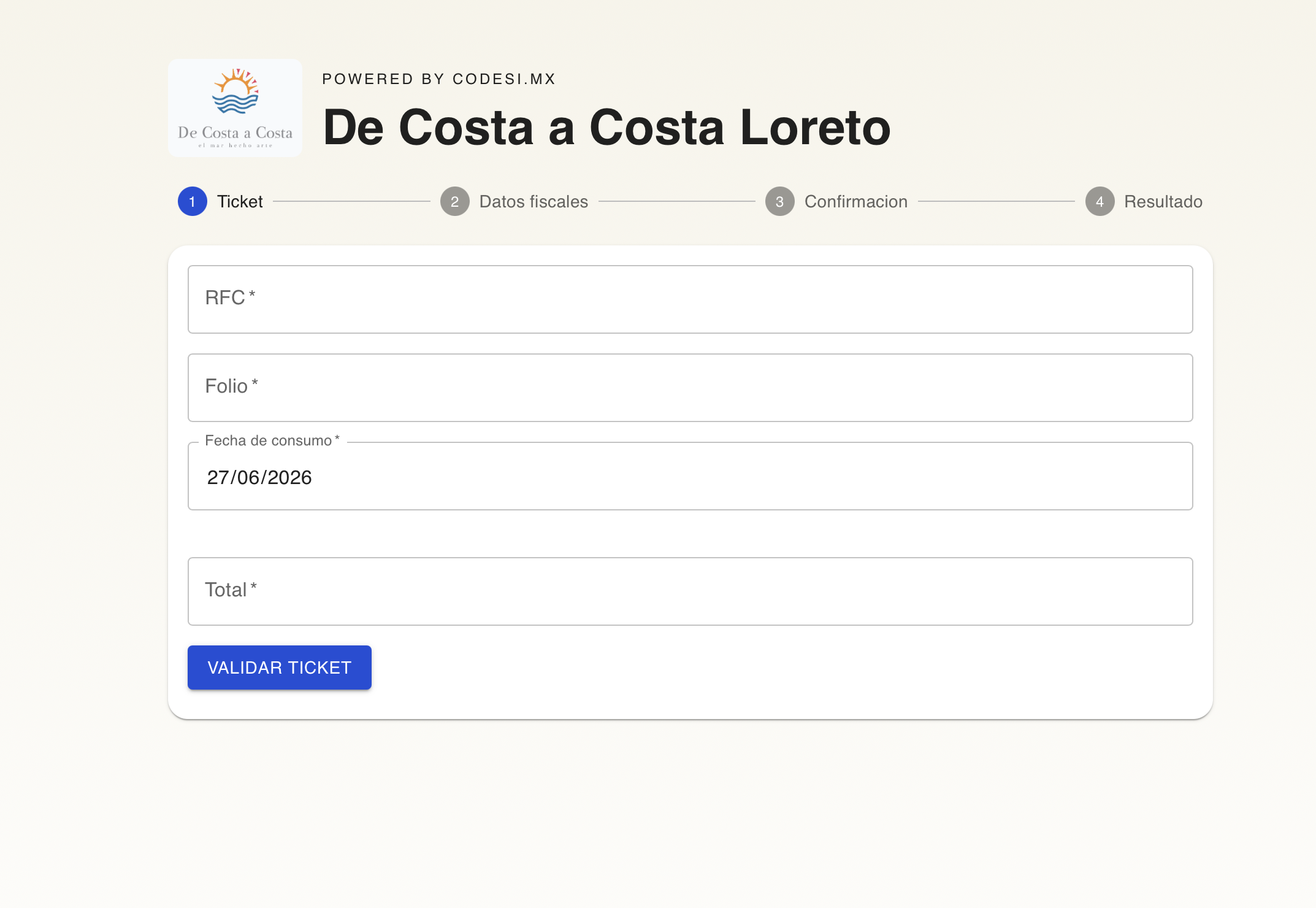This screenshot has height=908, width=1316.
Task: Go to the Confirmacion step label
Action: (856, 201)
